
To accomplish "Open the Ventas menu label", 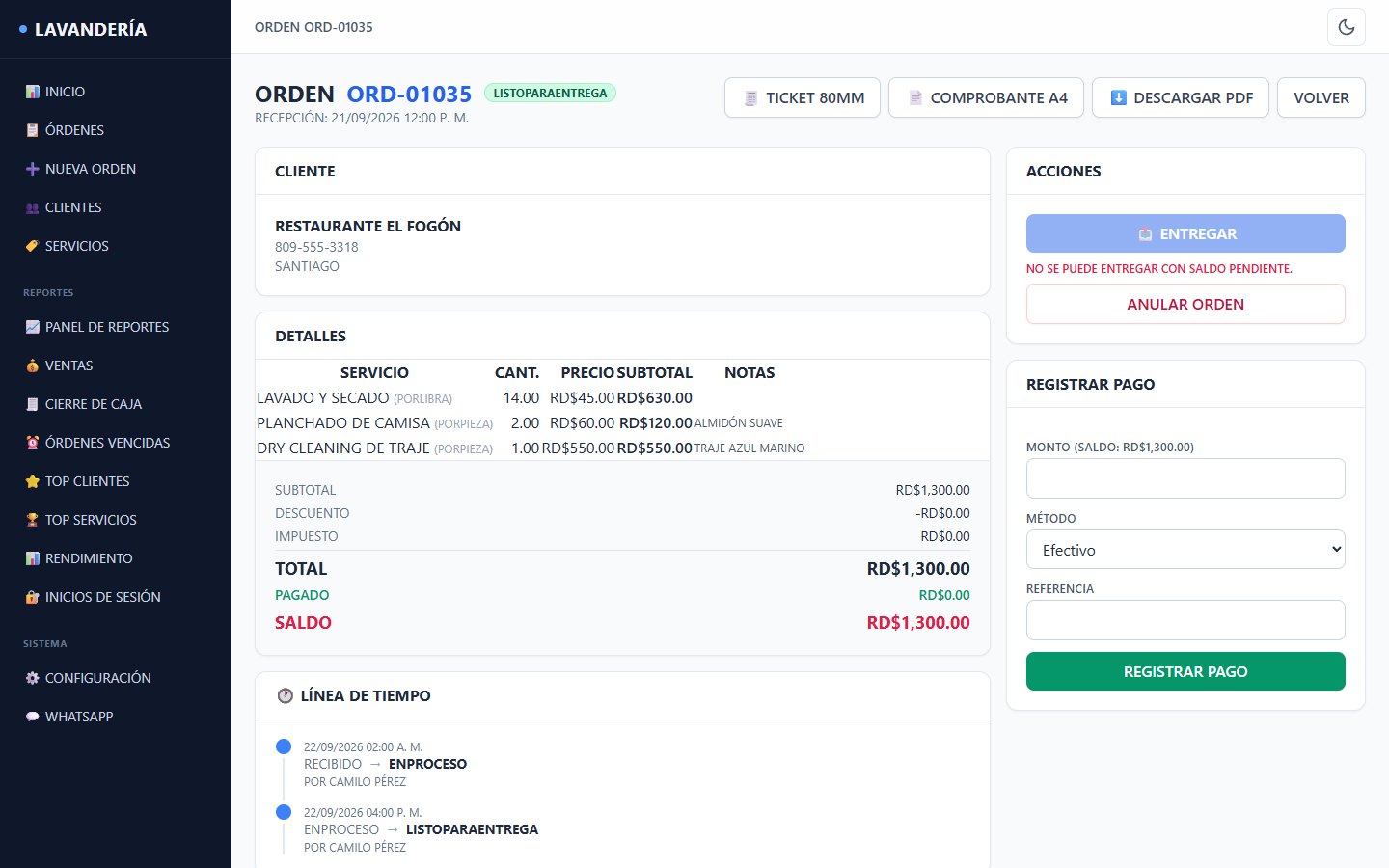I will pos(69,366).
